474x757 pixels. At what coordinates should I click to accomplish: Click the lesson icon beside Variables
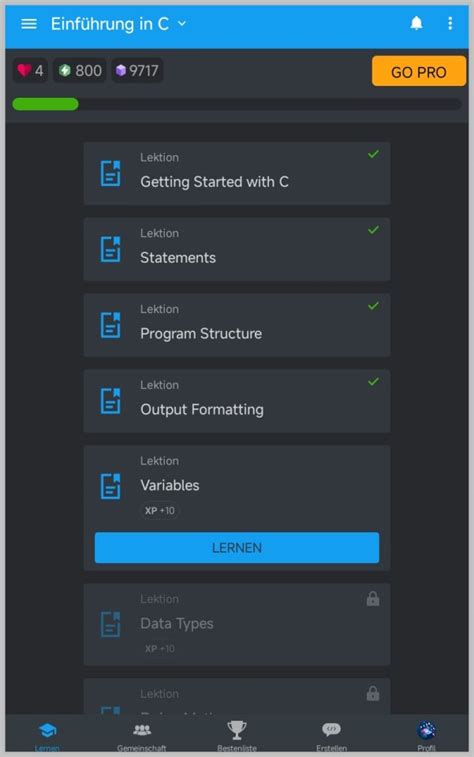pyautogui.click(x=111, y=486)
